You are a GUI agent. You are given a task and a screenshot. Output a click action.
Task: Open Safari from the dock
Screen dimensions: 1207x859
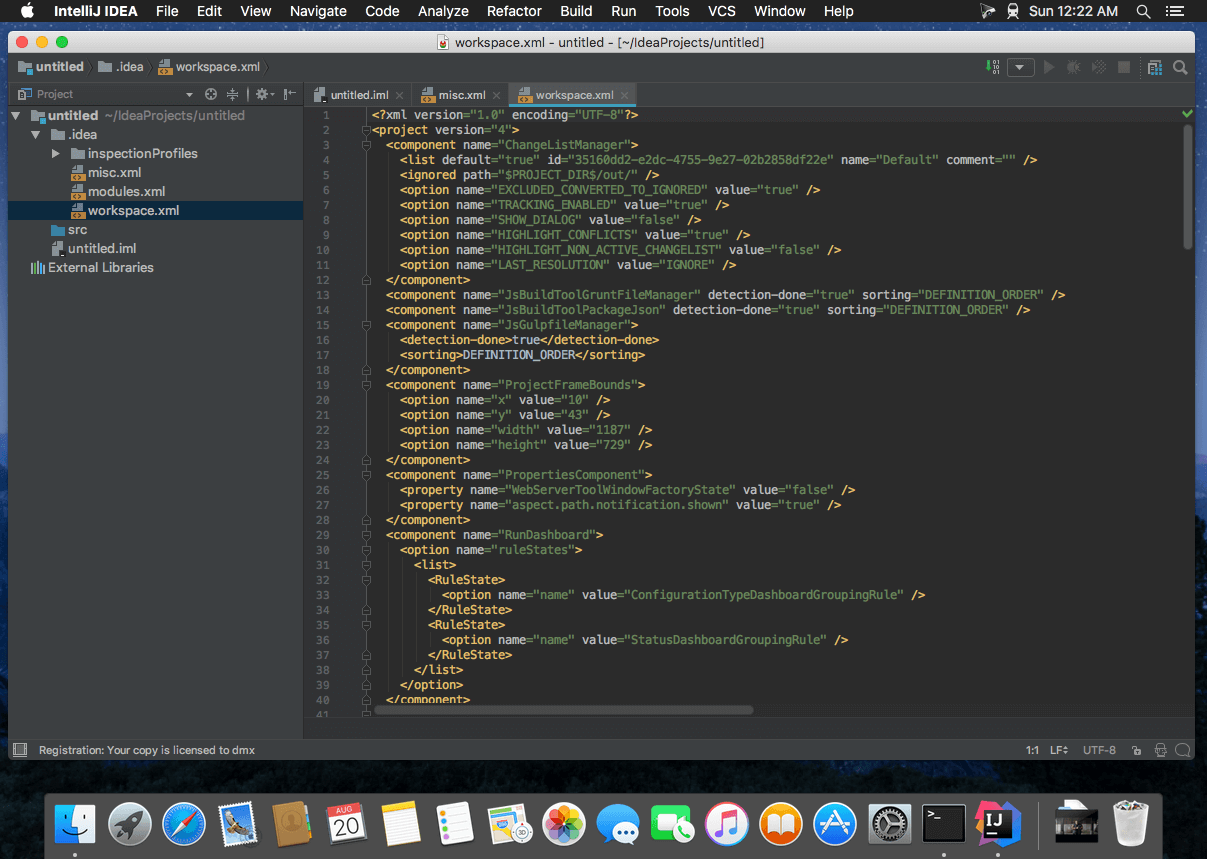click(183, 823)
